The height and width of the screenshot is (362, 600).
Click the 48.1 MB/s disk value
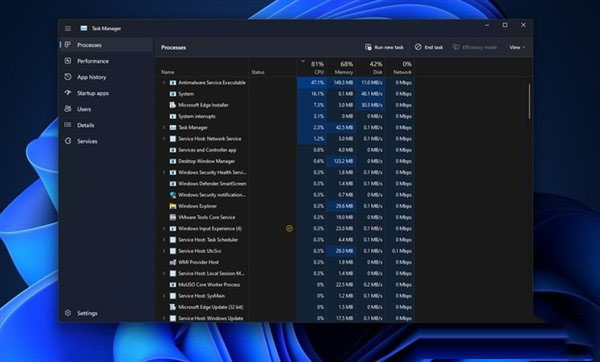pos(372,94)
